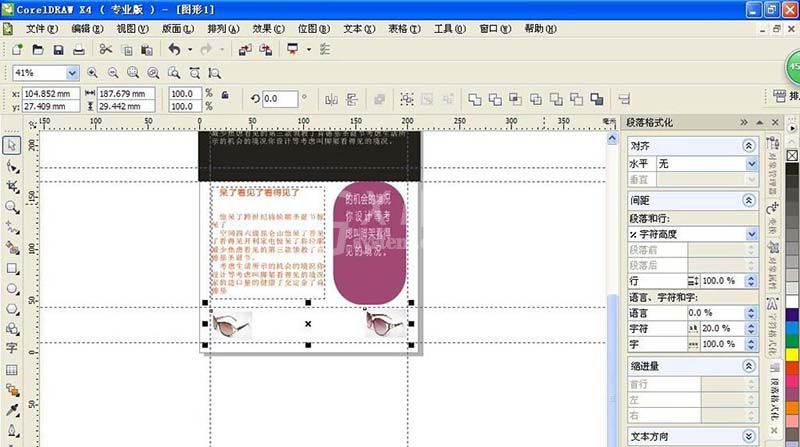Adjust the line spacing stepper
The height and width of the screenshot is (447, 800).
tap(751, 281)
